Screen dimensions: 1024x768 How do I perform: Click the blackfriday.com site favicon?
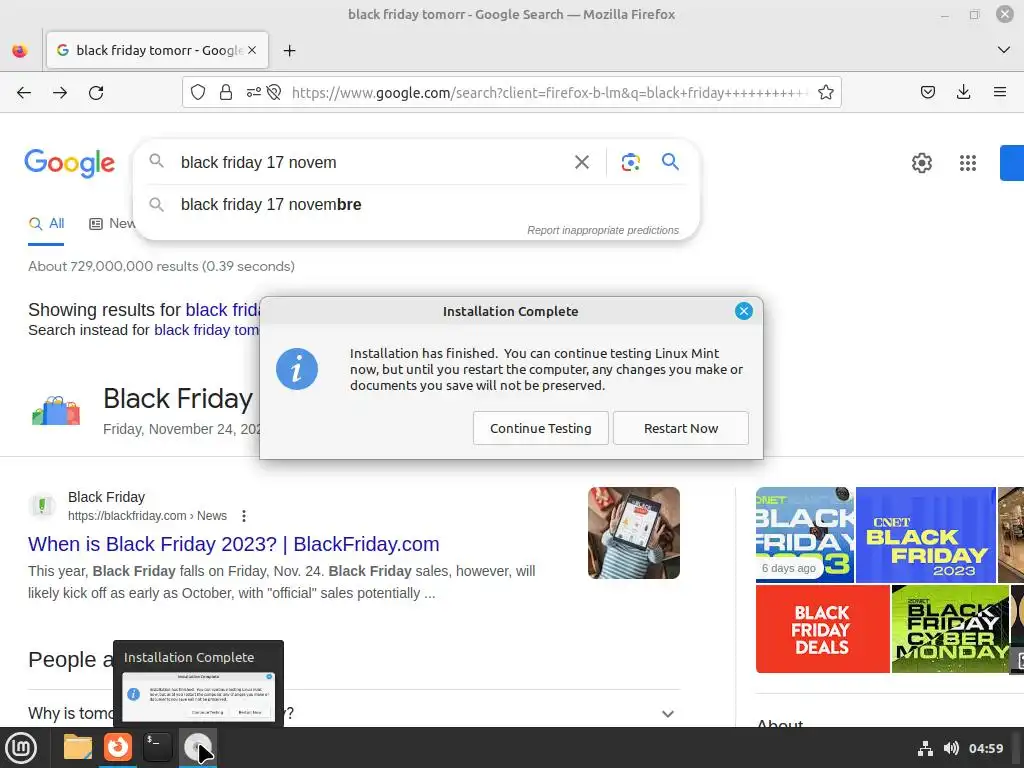(x=42, y=505)
